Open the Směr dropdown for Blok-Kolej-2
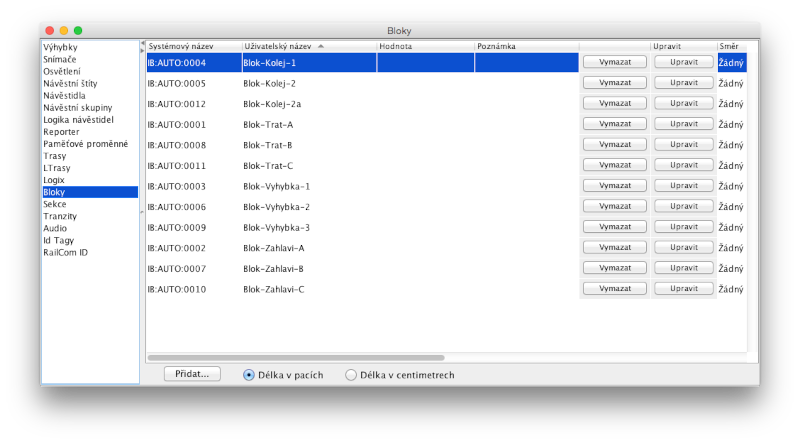 pos(731,83)
